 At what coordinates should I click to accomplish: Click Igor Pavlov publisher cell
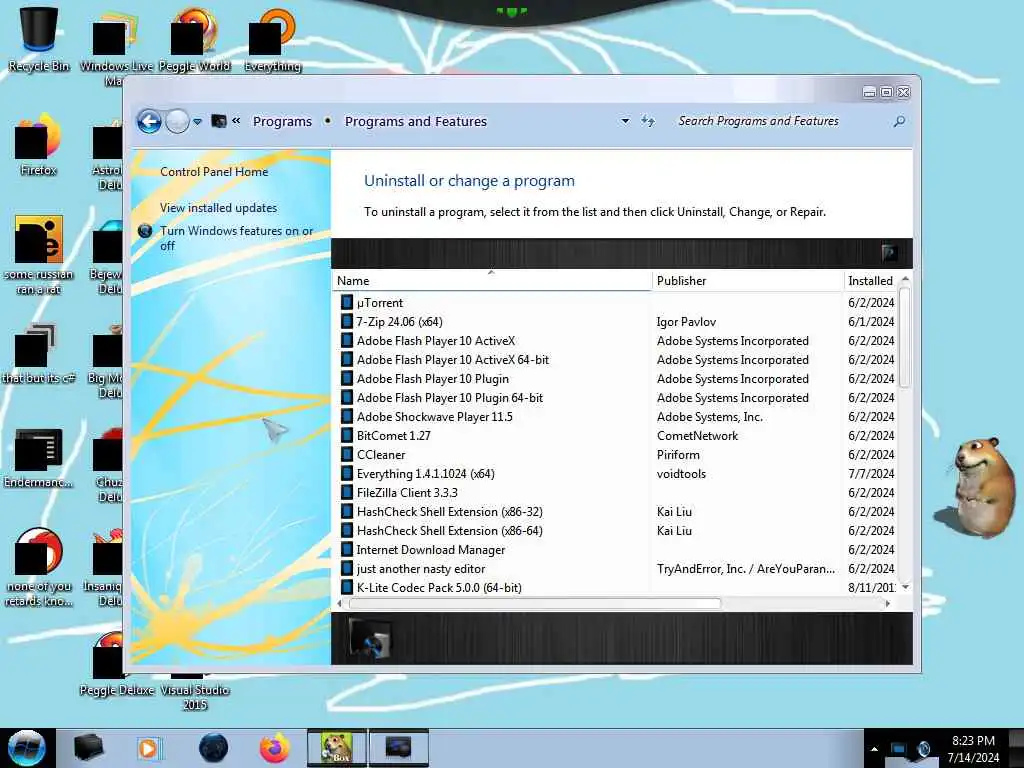pos(686,321)
